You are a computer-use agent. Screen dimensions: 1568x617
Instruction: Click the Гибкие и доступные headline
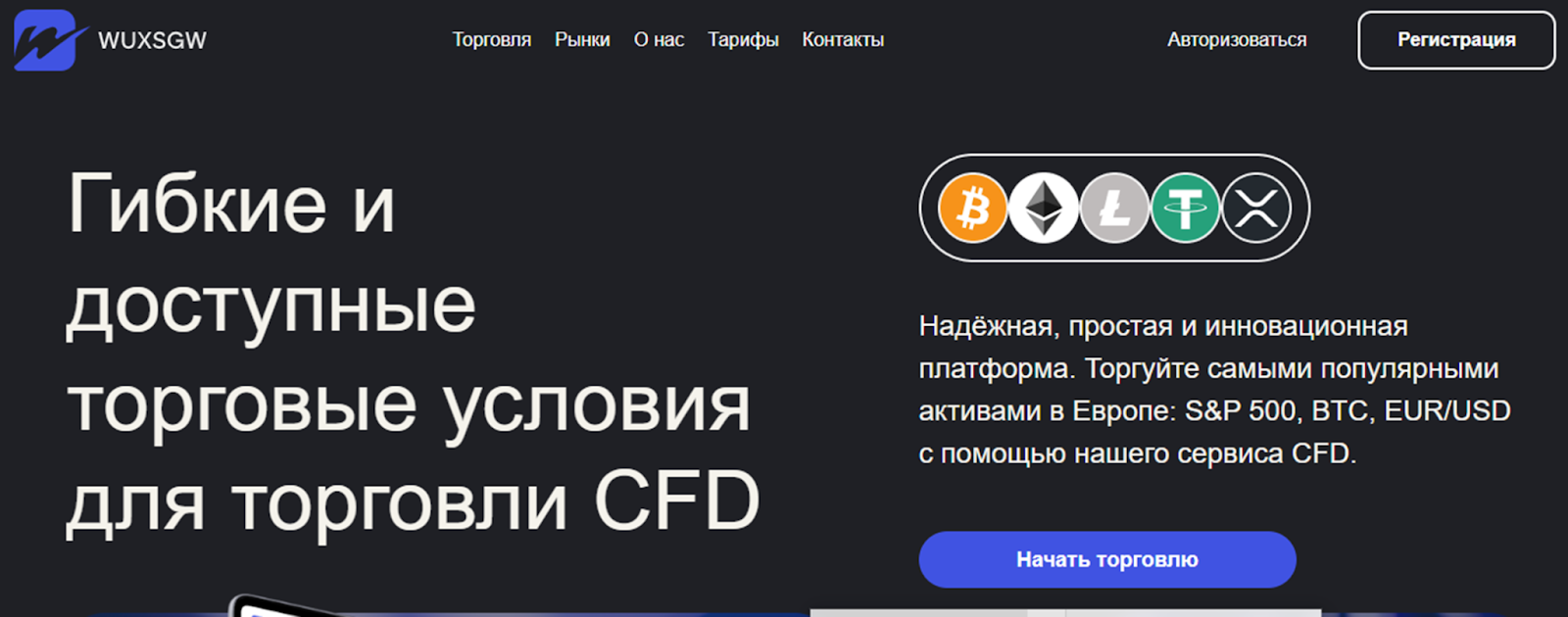[413, 353]
